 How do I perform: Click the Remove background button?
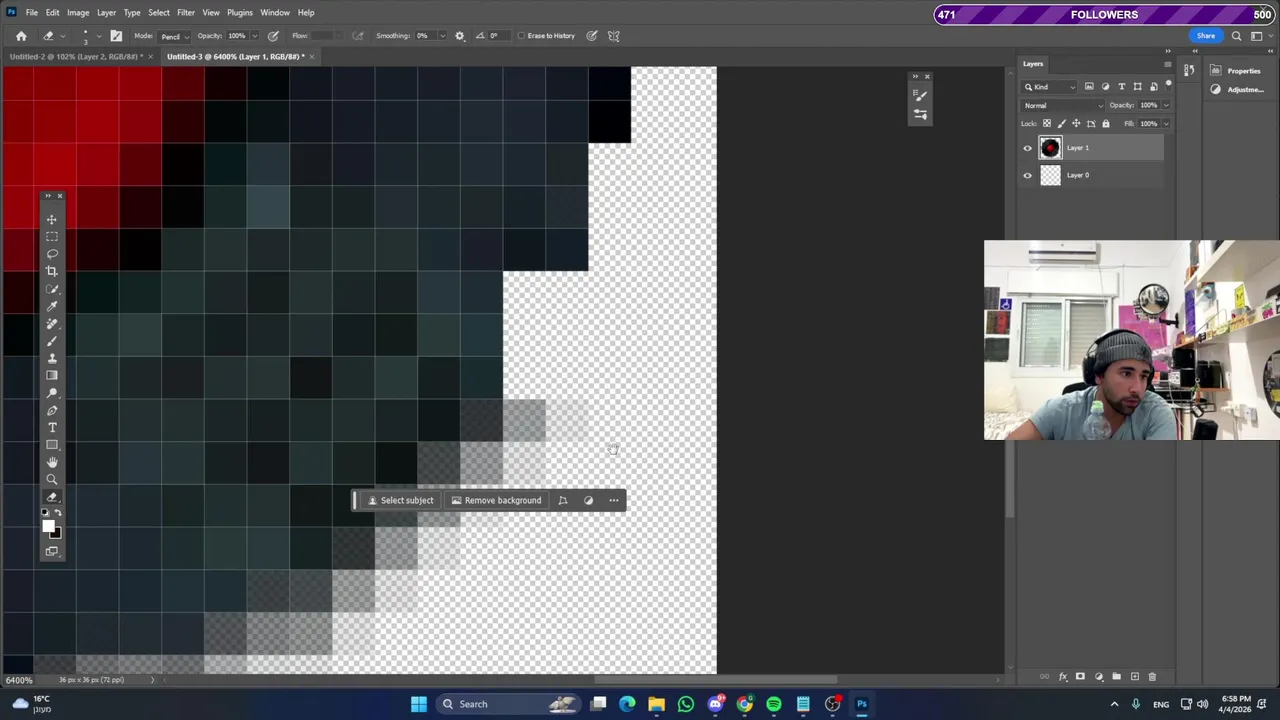[x=496, y=500]
